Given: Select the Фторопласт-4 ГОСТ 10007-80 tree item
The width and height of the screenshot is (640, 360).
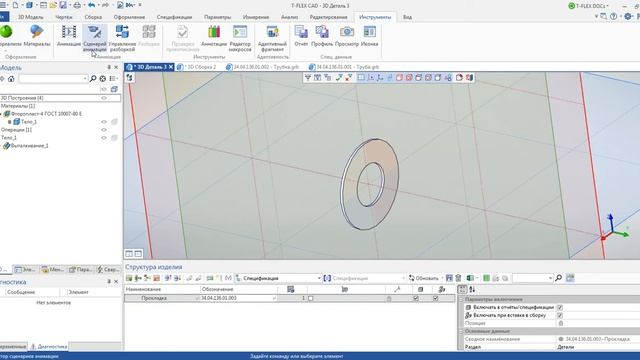Looking at the screenshot, I should 47,114.
